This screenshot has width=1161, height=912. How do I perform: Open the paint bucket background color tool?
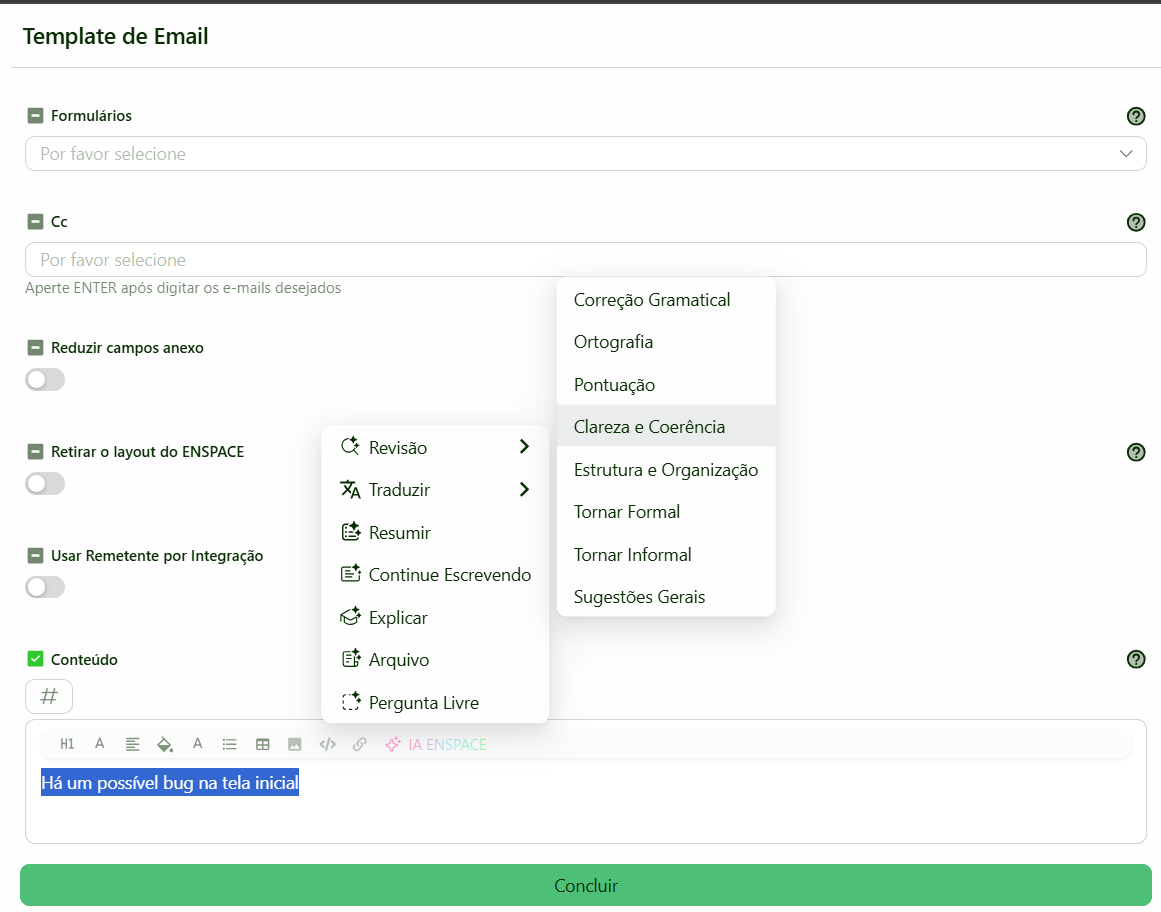[165, 744]
